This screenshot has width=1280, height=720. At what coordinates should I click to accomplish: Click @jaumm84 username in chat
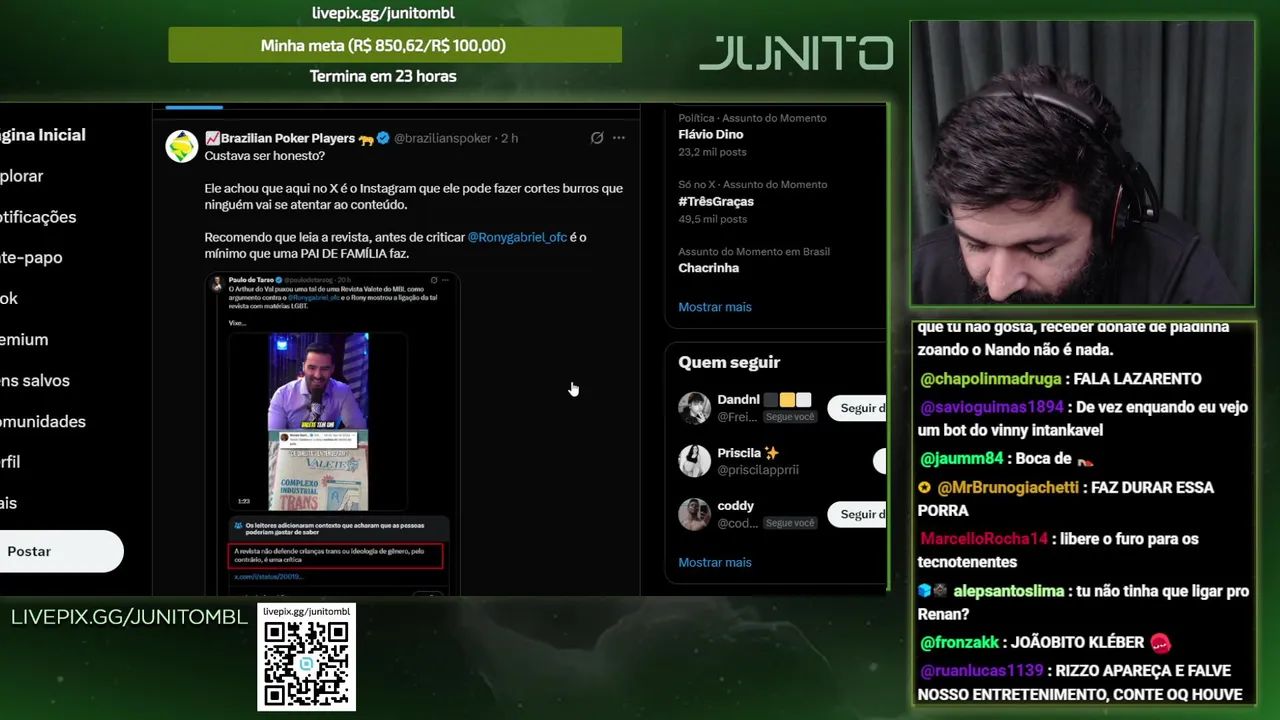click(x=962, y=459)
